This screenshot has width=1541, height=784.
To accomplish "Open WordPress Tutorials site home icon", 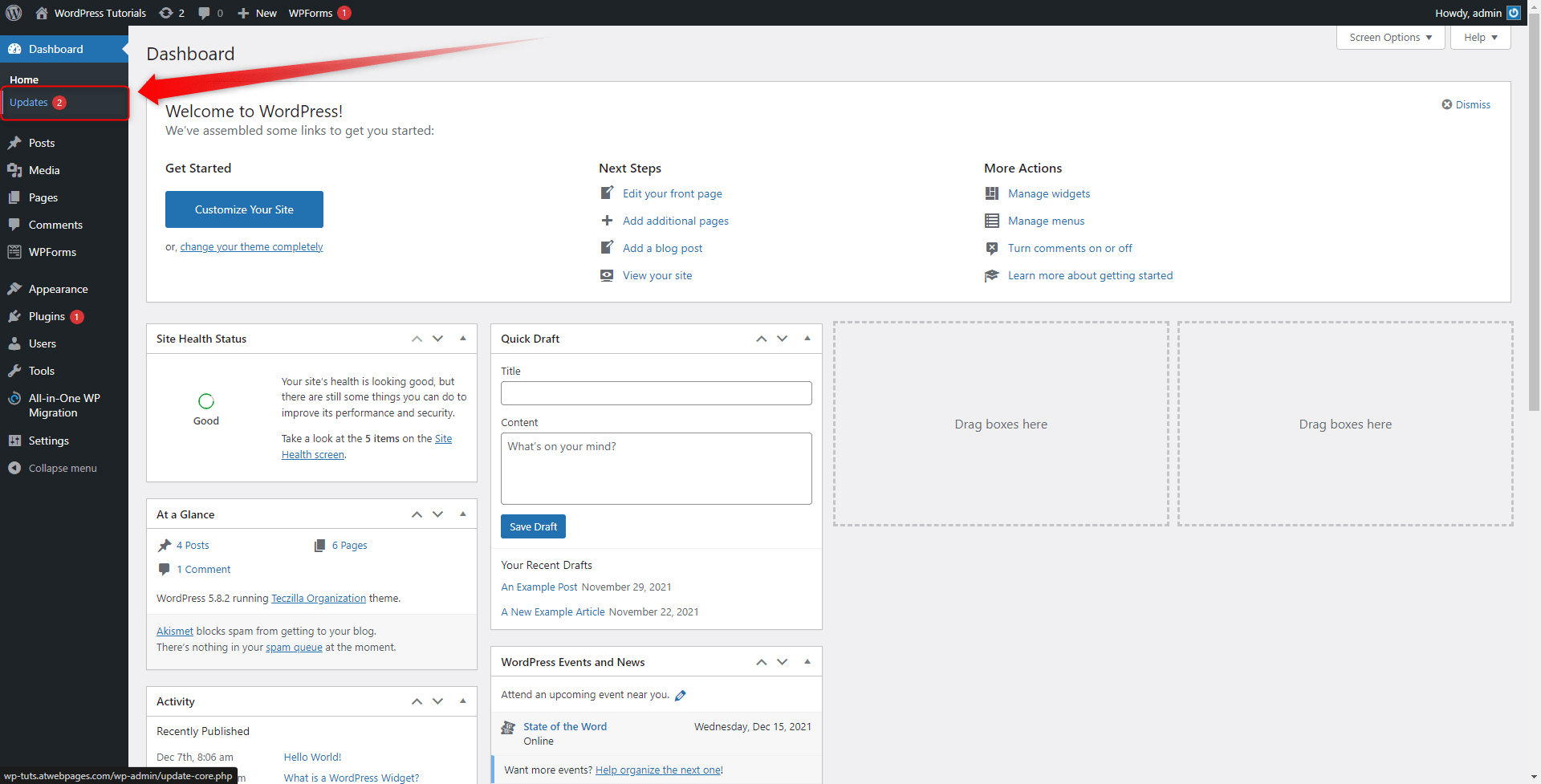I will click(42, 13).
